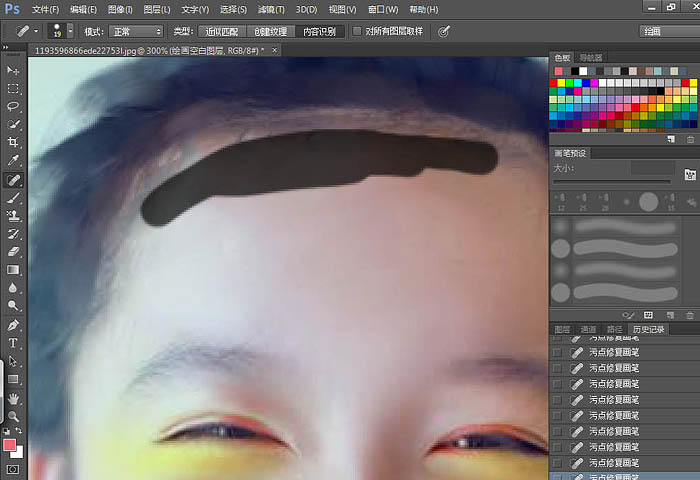Viewport: 700px width, 480px height.
Task: Swap foreground and background colors
Action: click(19, 431)
